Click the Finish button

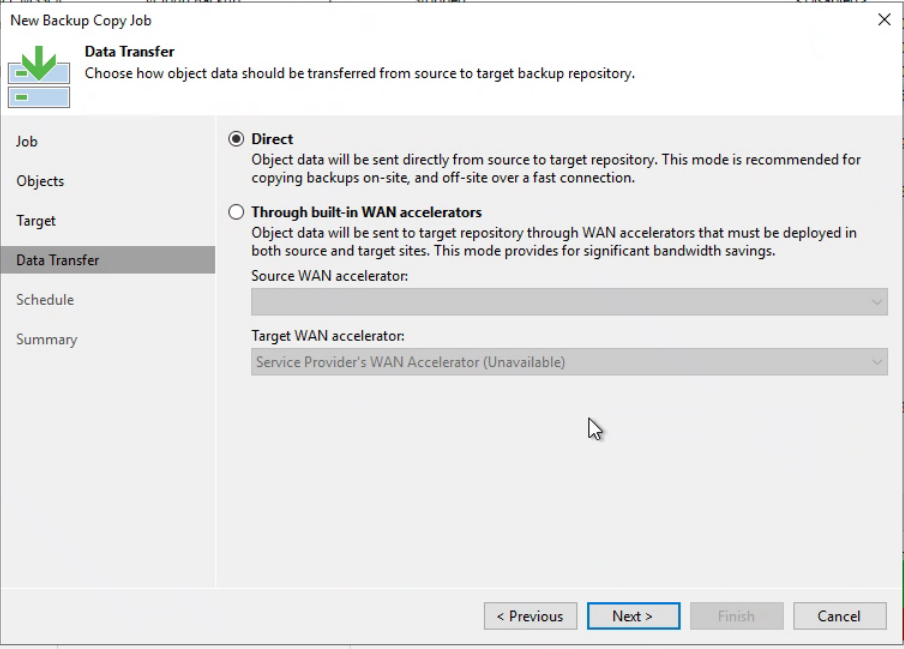(736, 616)
